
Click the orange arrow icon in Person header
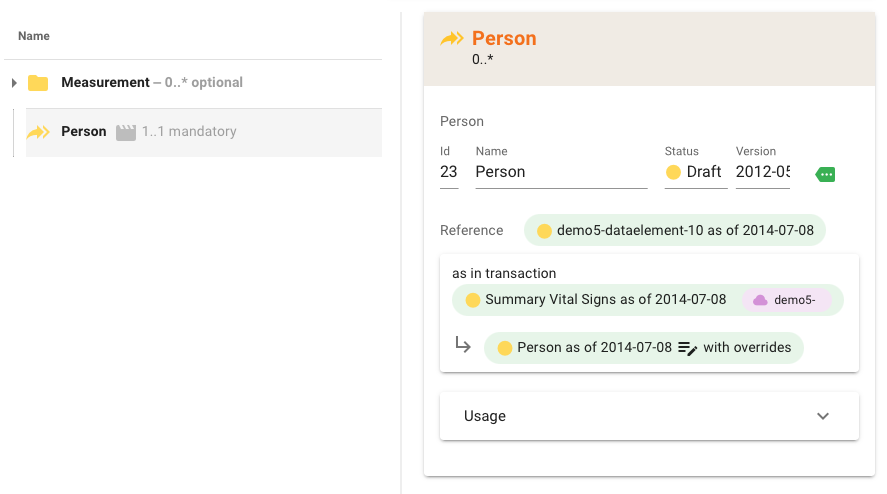click(452, 39)
